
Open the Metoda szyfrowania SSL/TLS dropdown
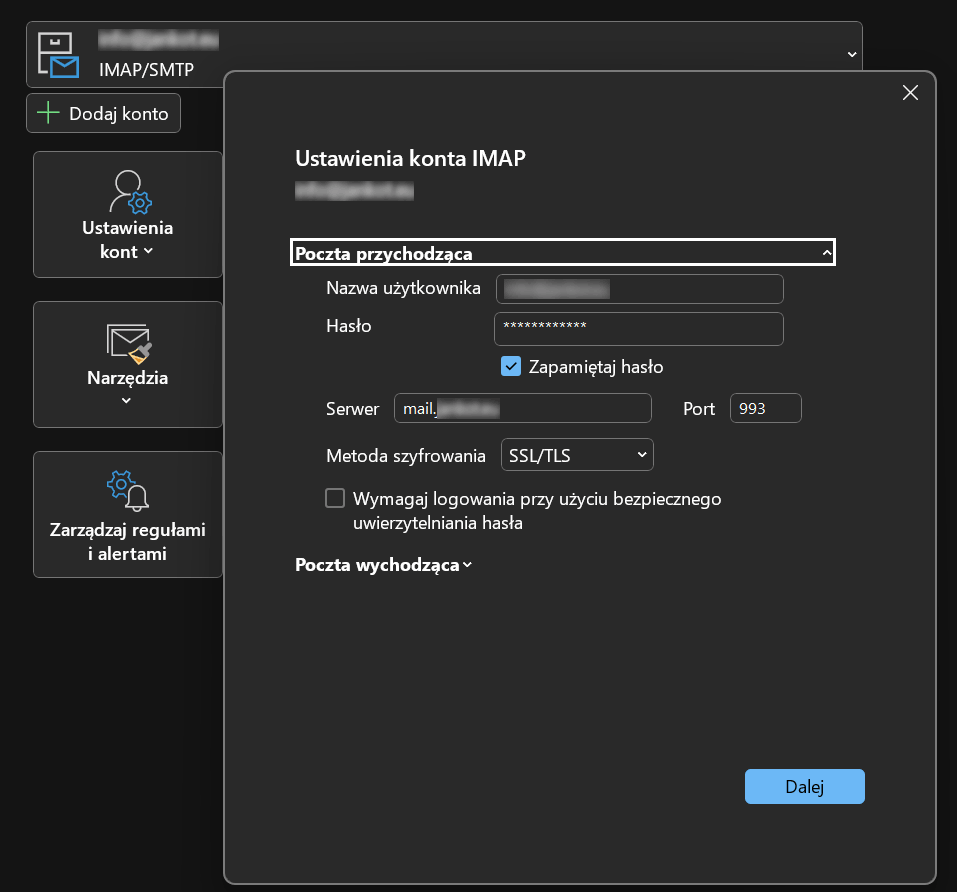pyautogui.click(x=577, y=455)
